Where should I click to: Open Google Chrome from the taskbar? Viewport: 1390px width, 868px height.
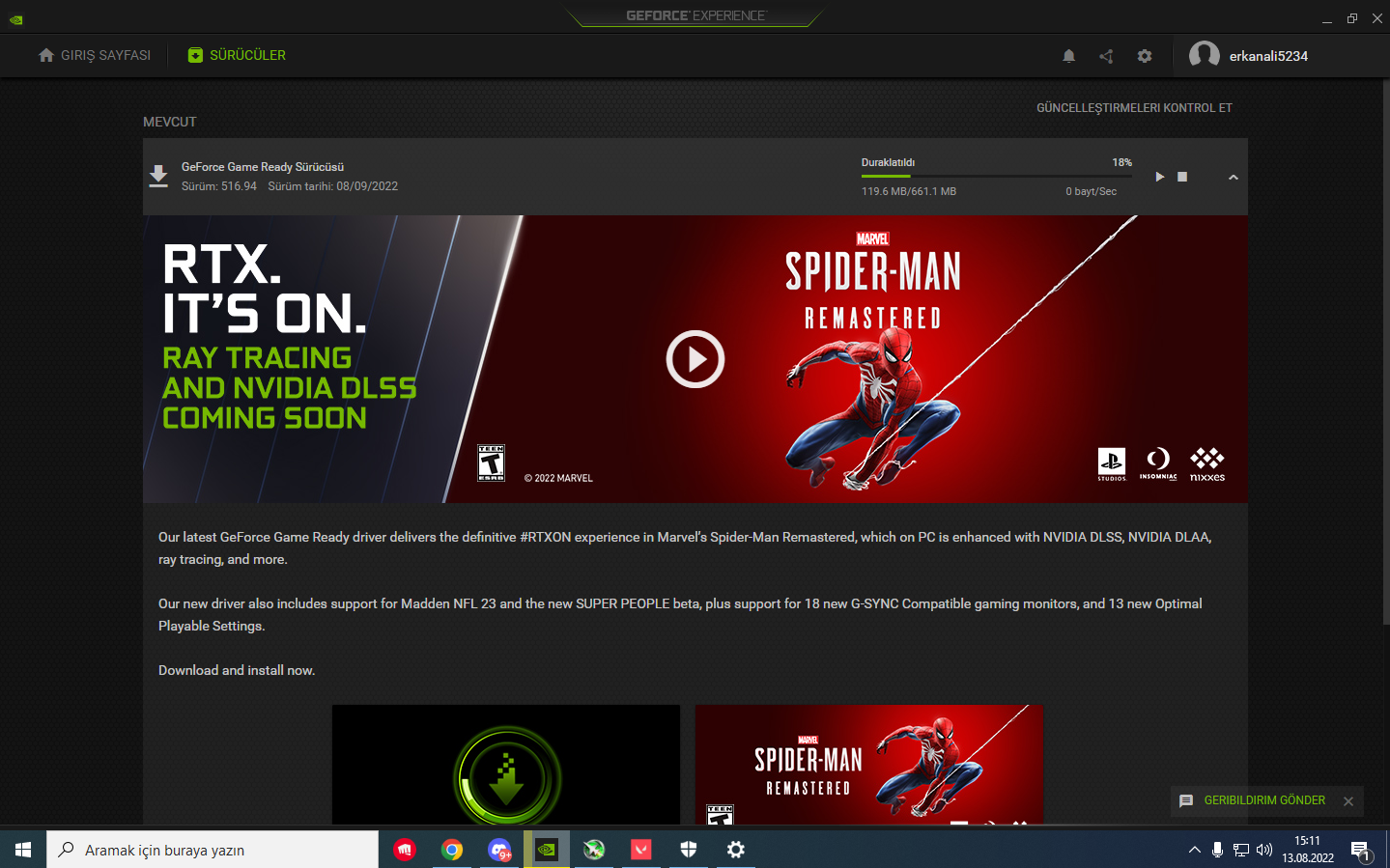coord(452,850)
